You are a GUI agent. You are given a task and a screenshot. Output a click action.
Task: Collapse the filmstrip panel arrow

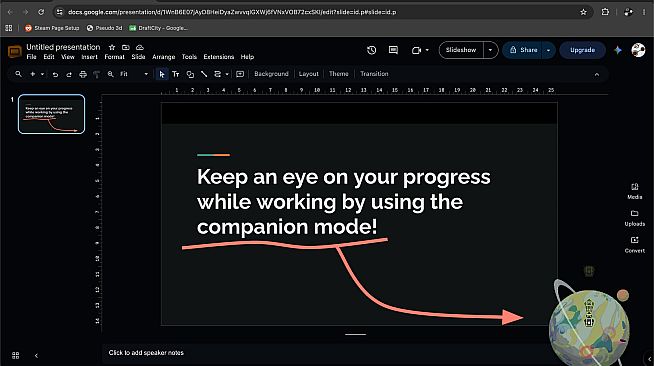(36, 356)
